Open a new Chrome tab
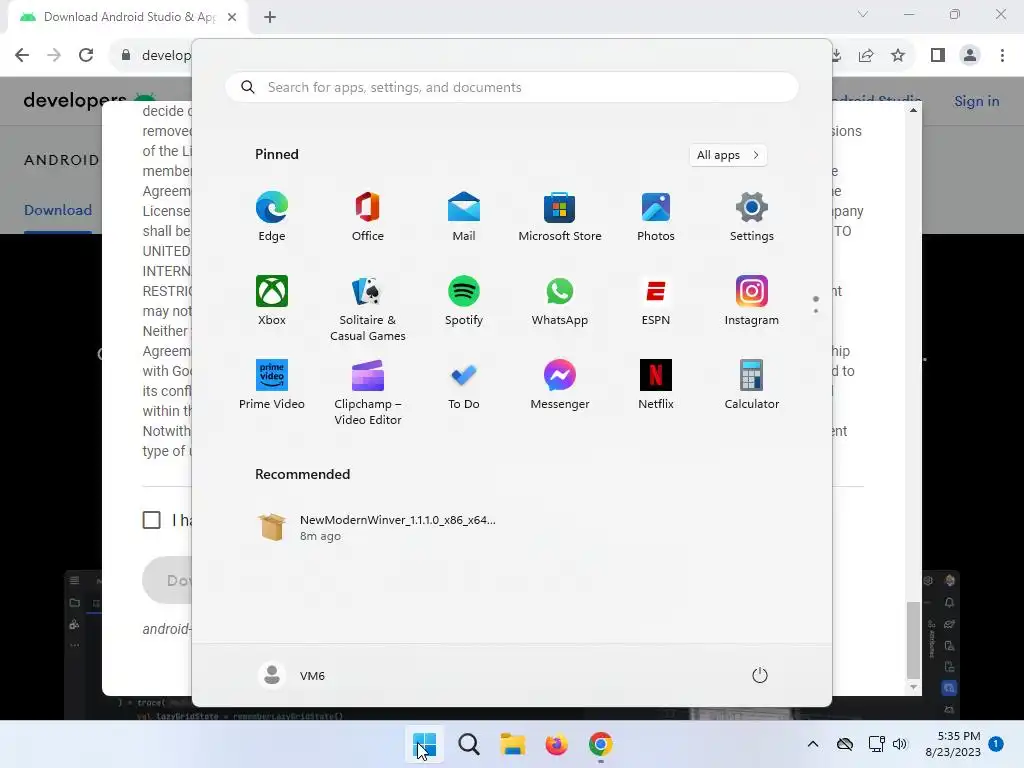 coord(270,17)
